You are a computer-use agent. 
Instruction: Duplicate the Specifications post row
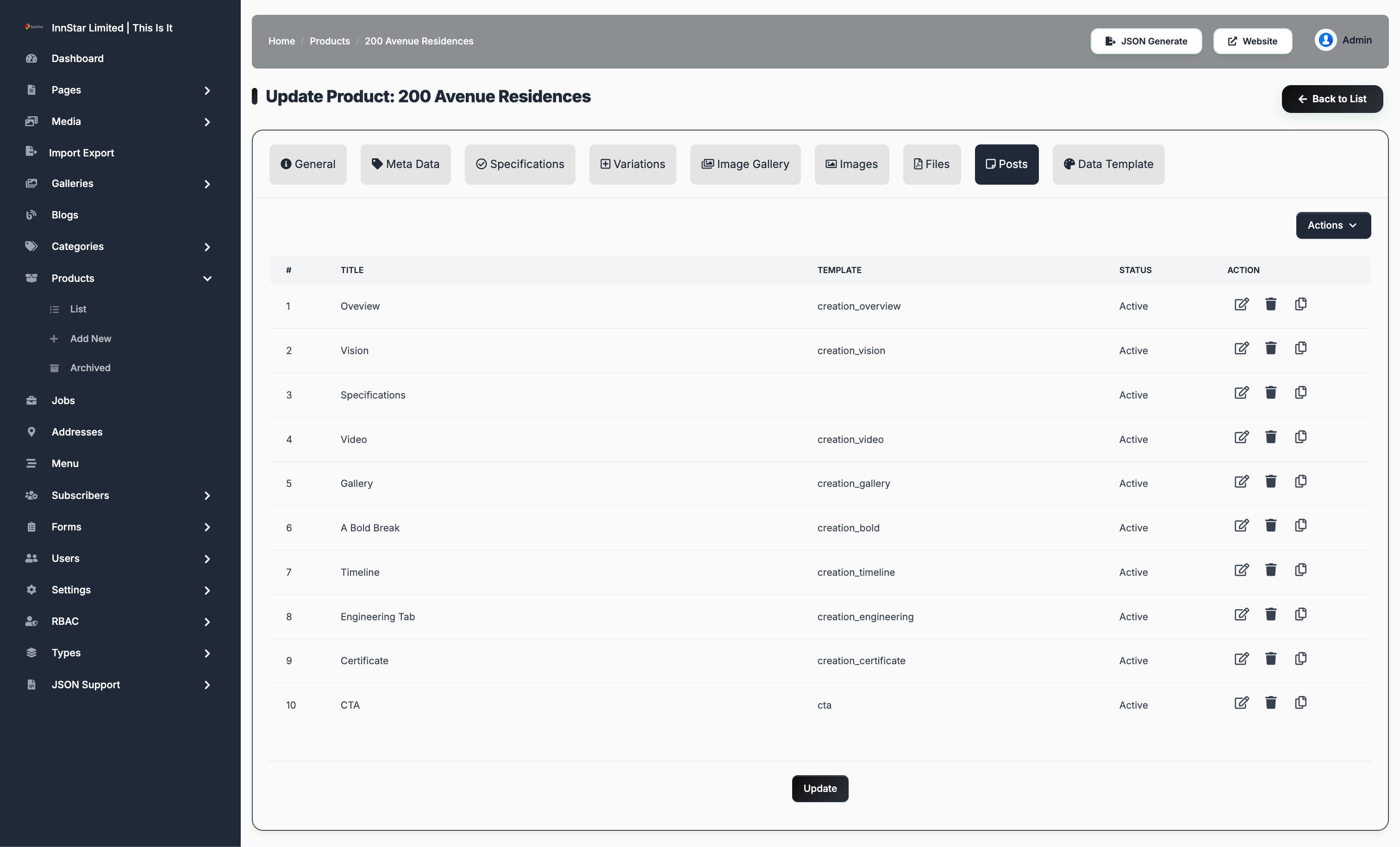coord(1300,392)
